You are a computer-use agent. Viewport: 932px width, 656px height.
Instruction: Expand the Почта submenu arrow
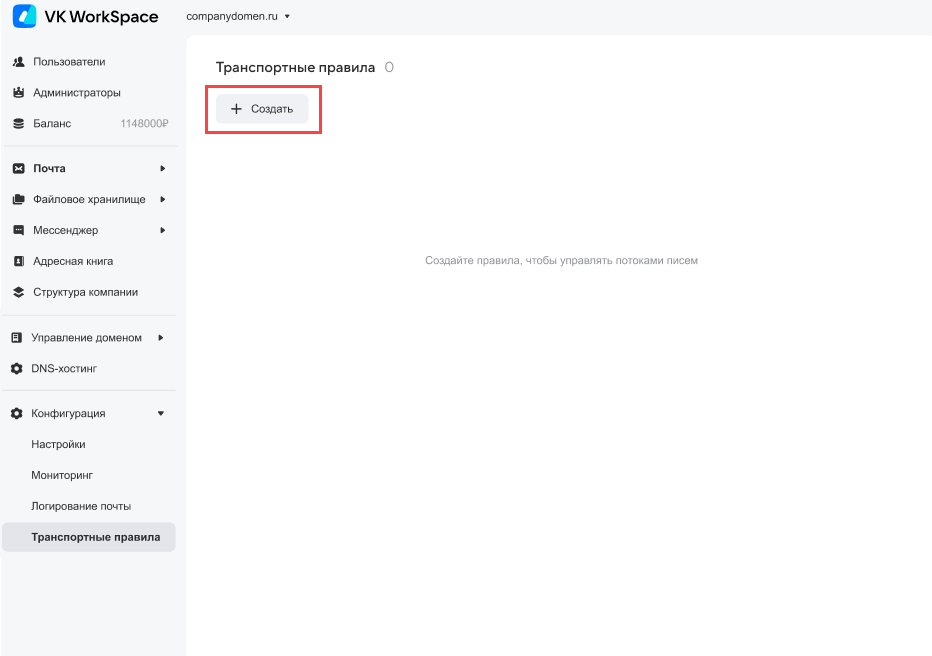[162, 169]
